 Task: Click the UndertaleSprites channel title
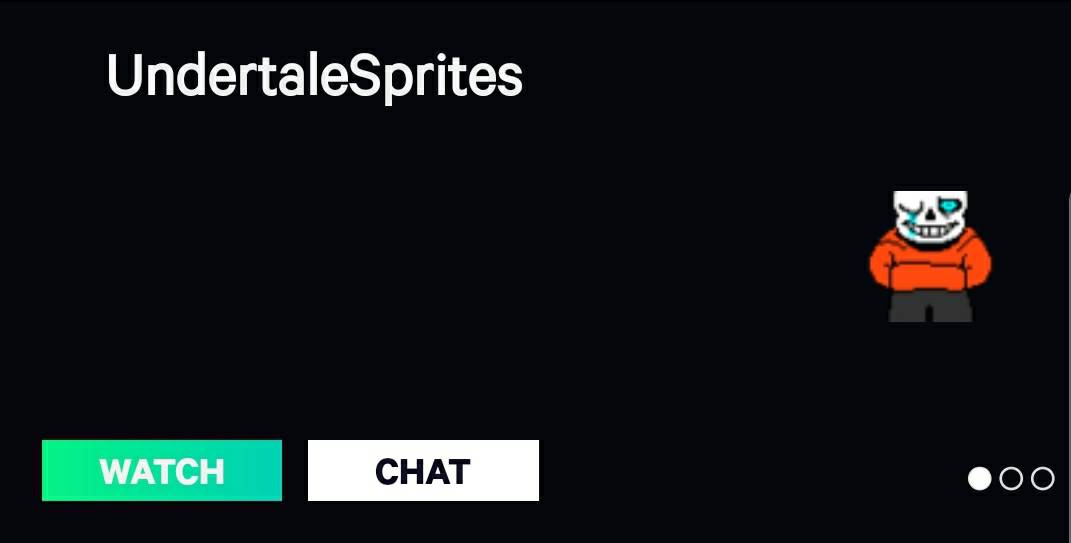tap(315, 76)
